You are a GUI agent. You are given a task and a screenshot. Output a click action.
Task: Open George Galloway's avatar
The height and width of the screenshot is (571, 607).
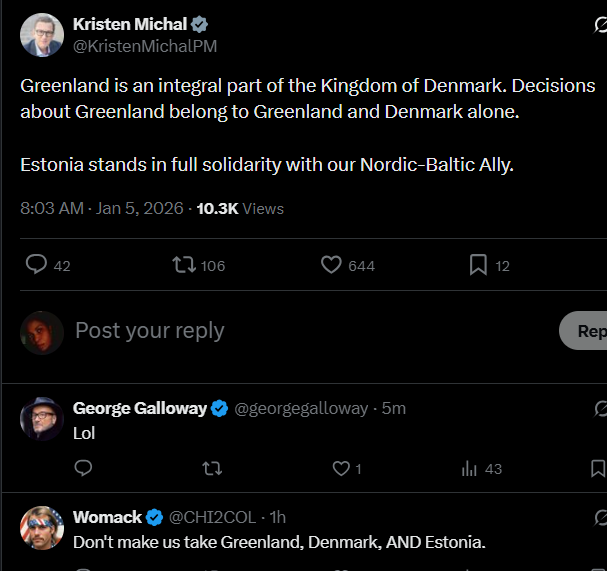(x=42, y=419)
